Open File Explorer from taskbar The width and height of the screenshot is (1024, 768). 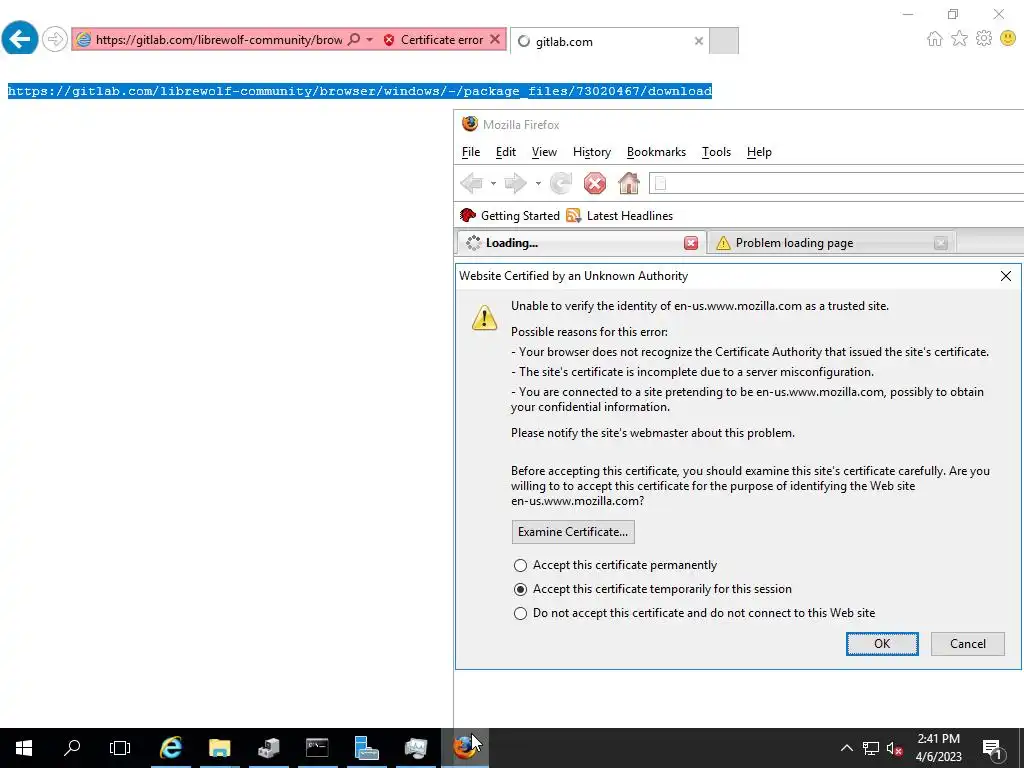[x=219, y=748]
